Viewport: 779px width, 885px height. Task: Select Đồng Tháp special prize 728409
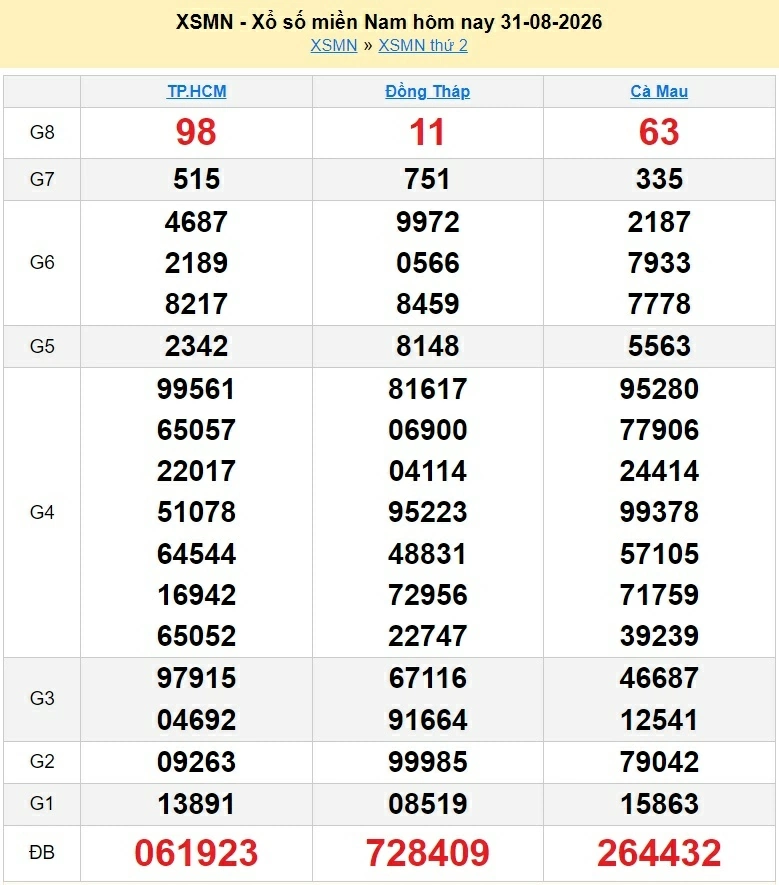tap(427, 852)
